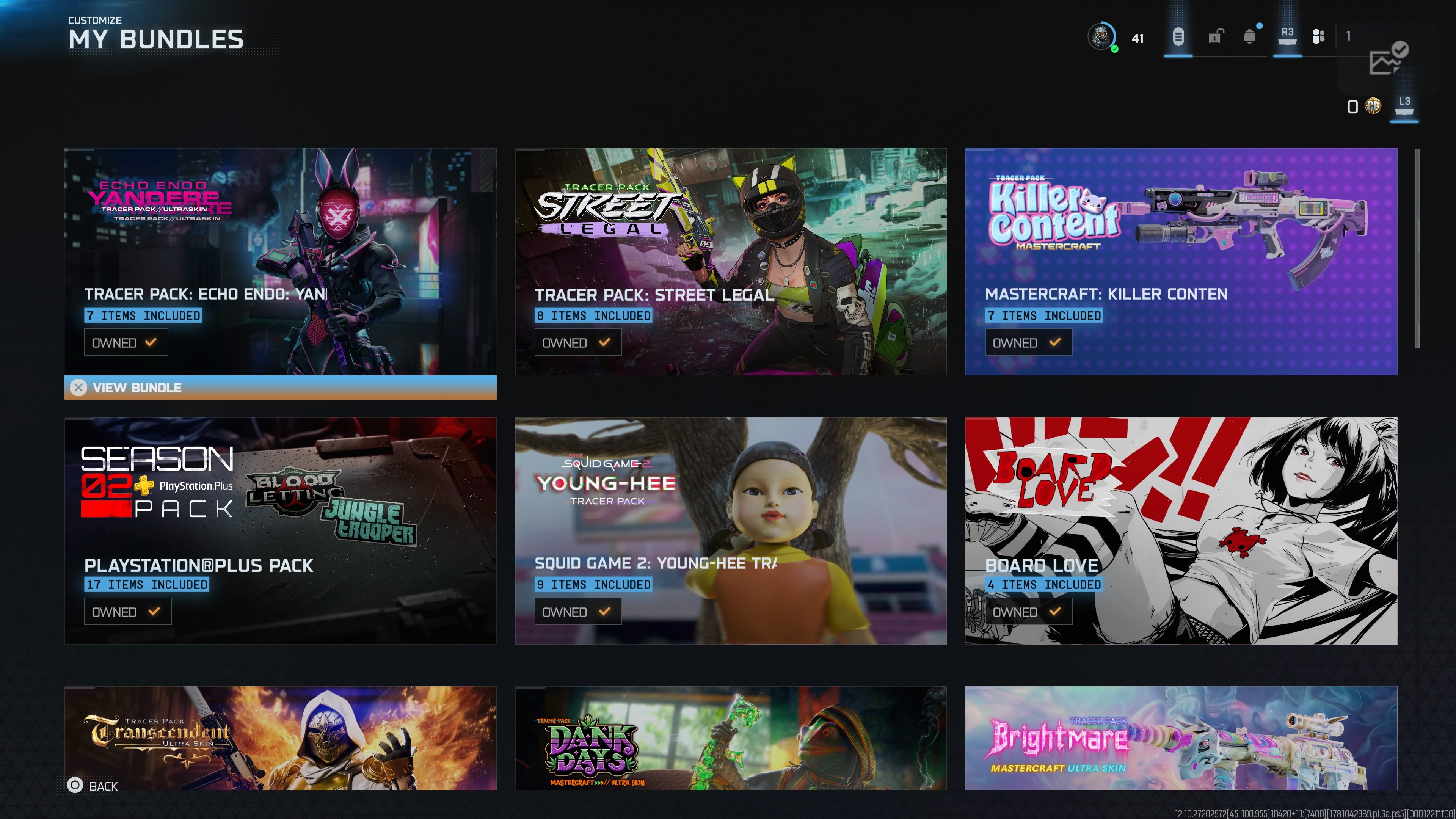The width and height of the screenshot is (1456, 819).
Task: Click the circle icon beside Back
Action: (x=75, y=785)
